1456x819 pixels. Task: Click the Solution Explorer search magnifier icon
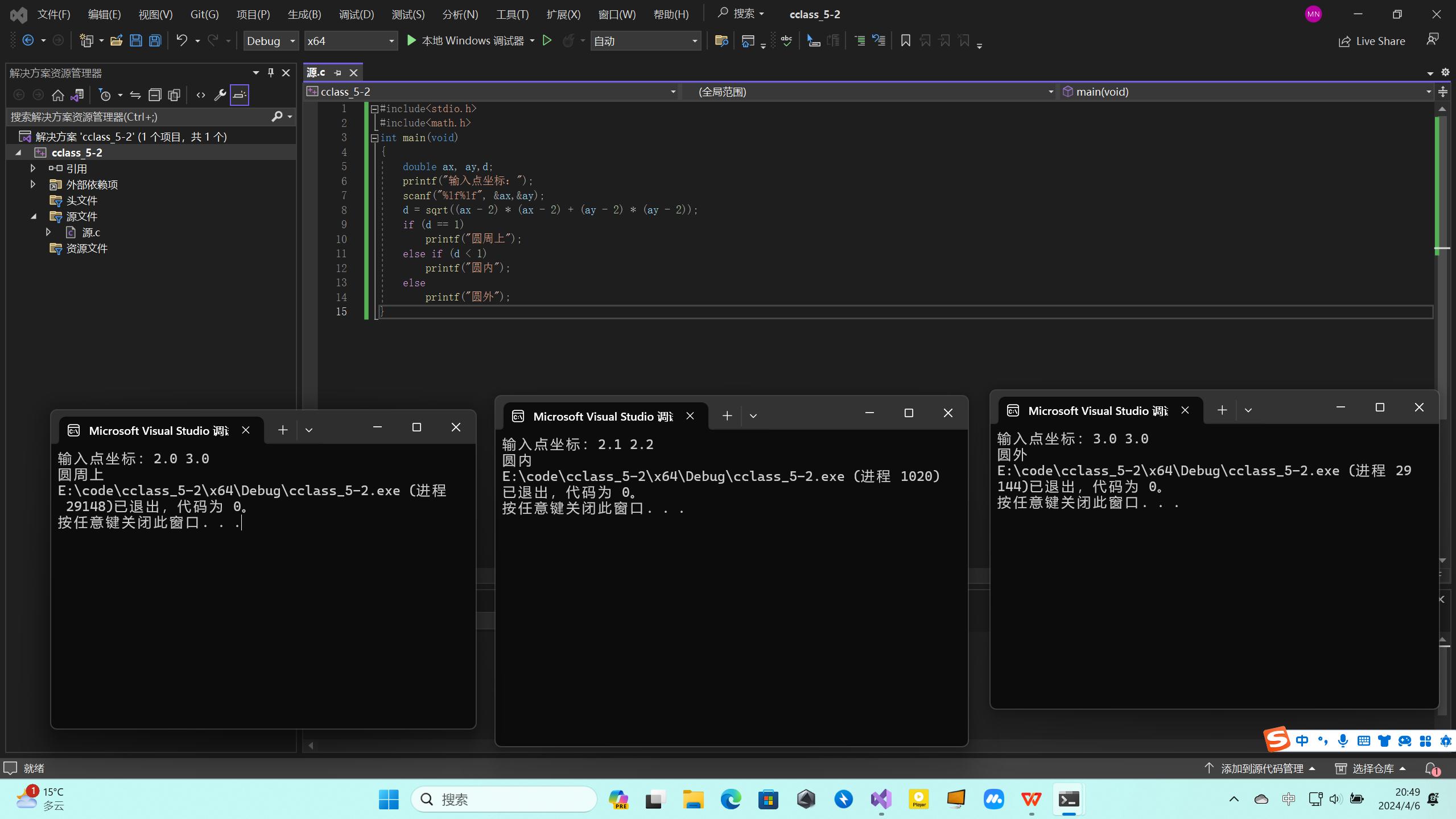tap(277, 117)
